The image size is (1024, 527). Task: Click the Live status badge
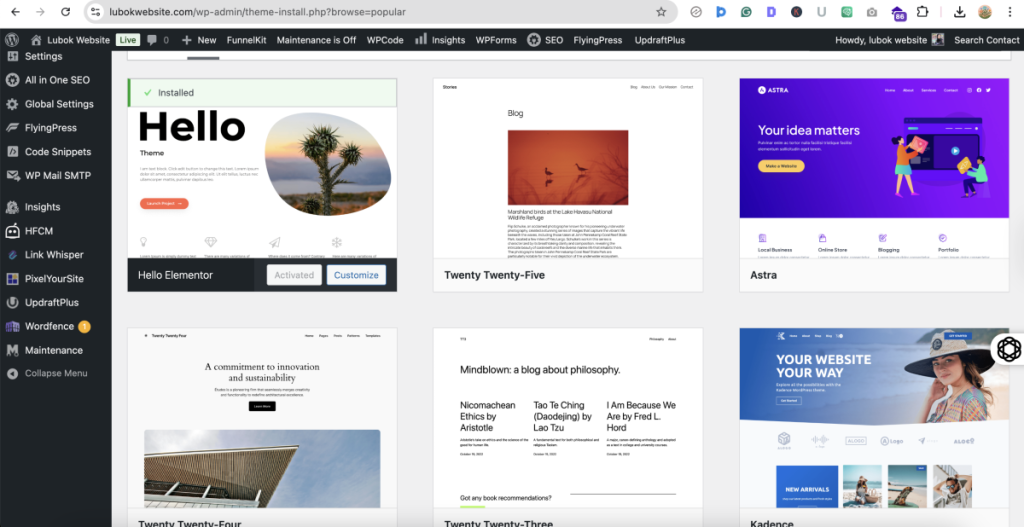pos(128,40)
